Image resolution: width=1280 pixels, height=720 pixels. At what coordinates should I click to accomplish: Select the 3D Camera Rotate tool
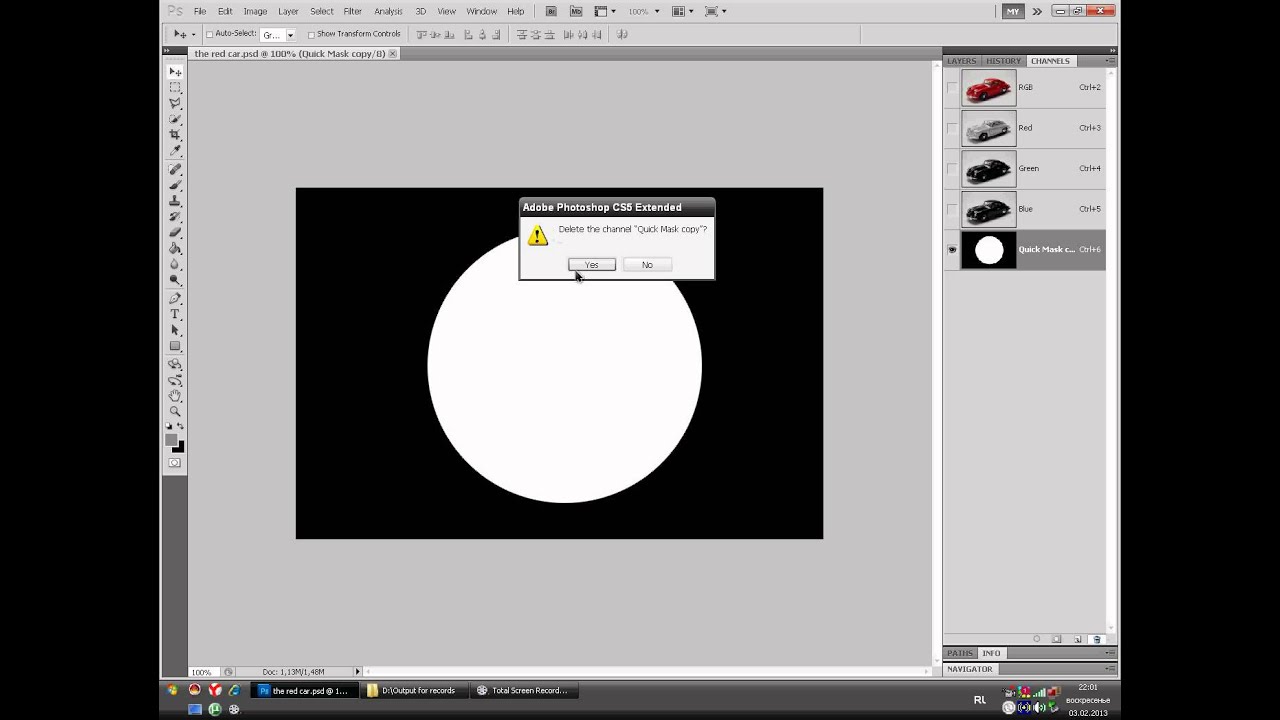(x=175, y=380)
